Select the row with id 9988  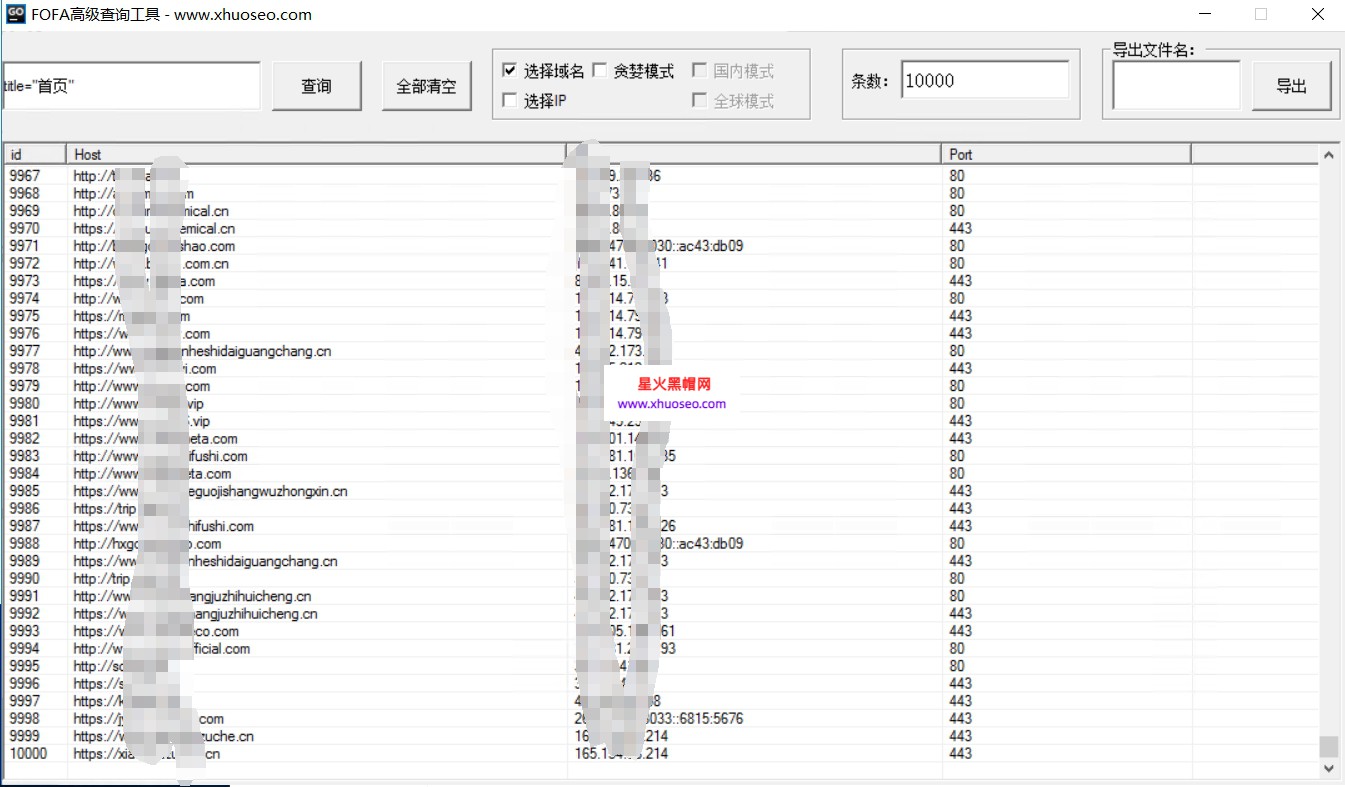pyautogui.click(x=660, y=544)
